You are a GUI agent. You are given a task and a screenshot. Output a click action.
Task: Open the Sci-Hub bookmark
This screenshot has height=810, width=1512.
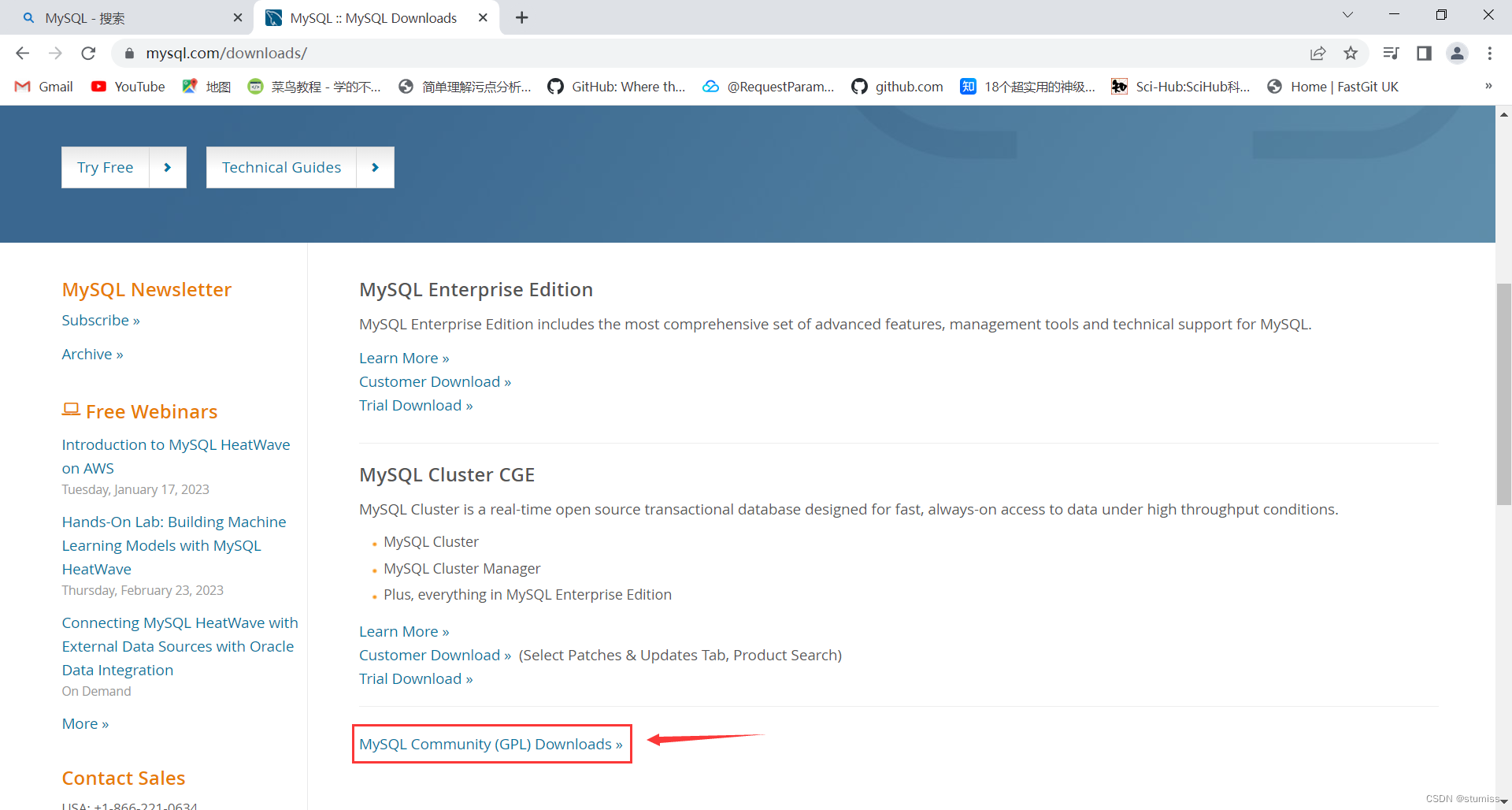(x=1180, y=87)
